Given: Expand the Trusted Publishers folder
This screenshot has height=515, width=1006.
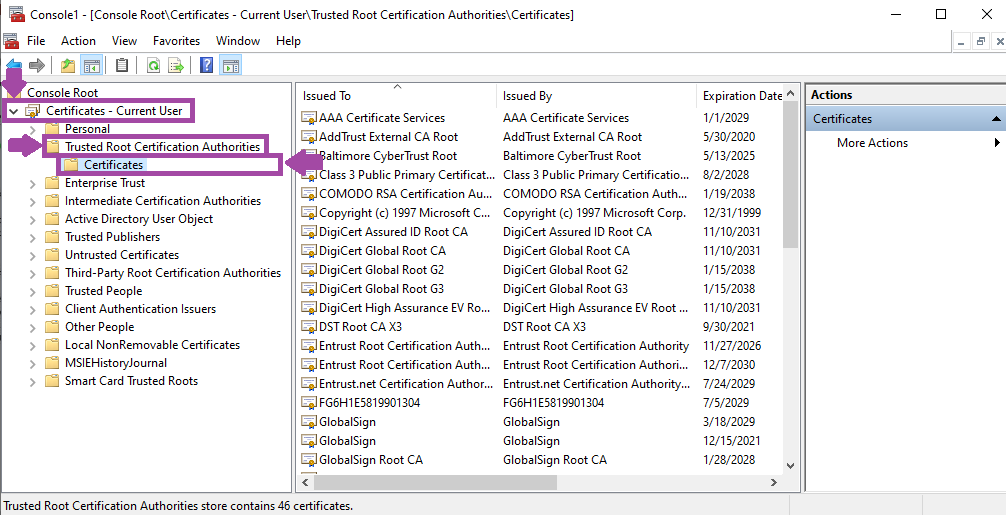Looking at the screenshot, I should coord(33,237).
